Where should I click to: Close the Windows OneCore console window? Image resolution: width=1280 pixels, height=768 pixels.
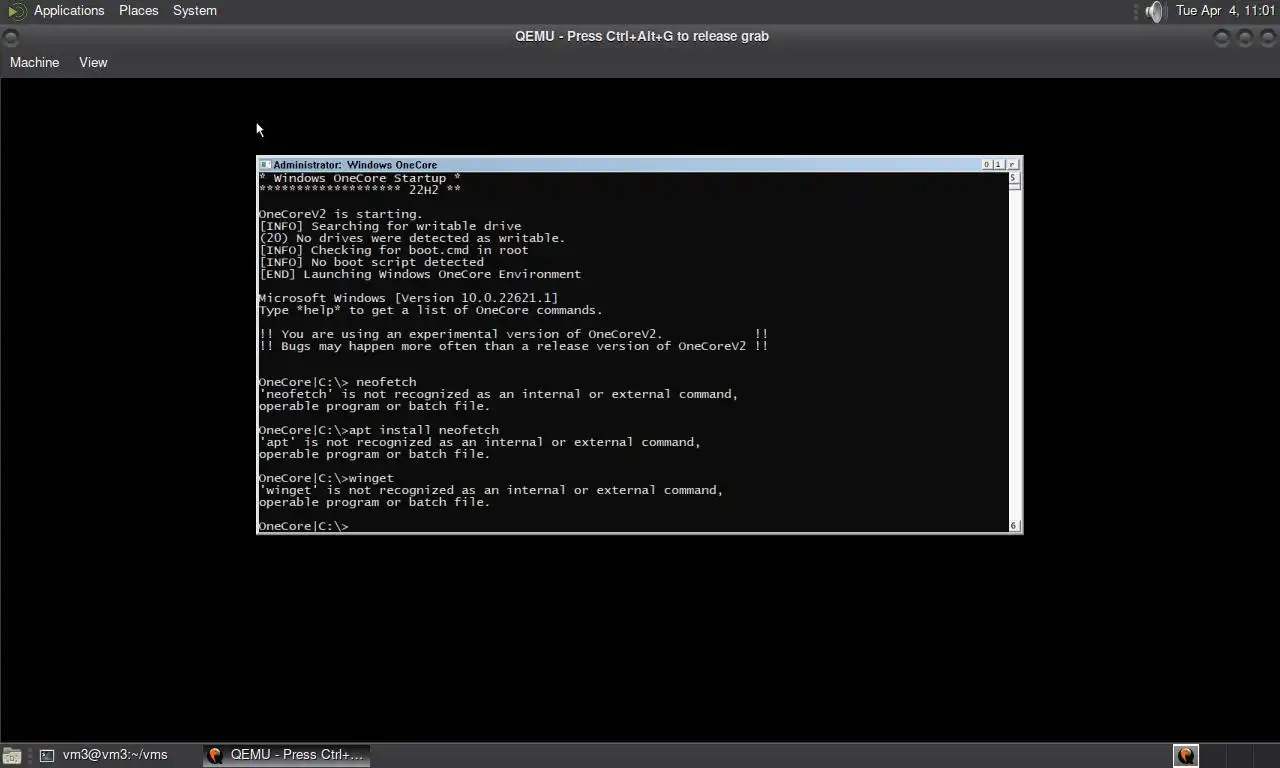coord(1012,165)
